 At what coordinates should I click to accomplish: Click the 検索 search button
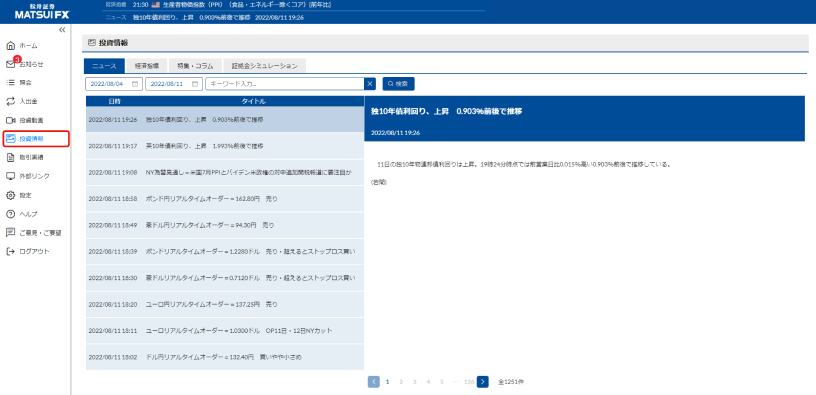tap(398, 84)
